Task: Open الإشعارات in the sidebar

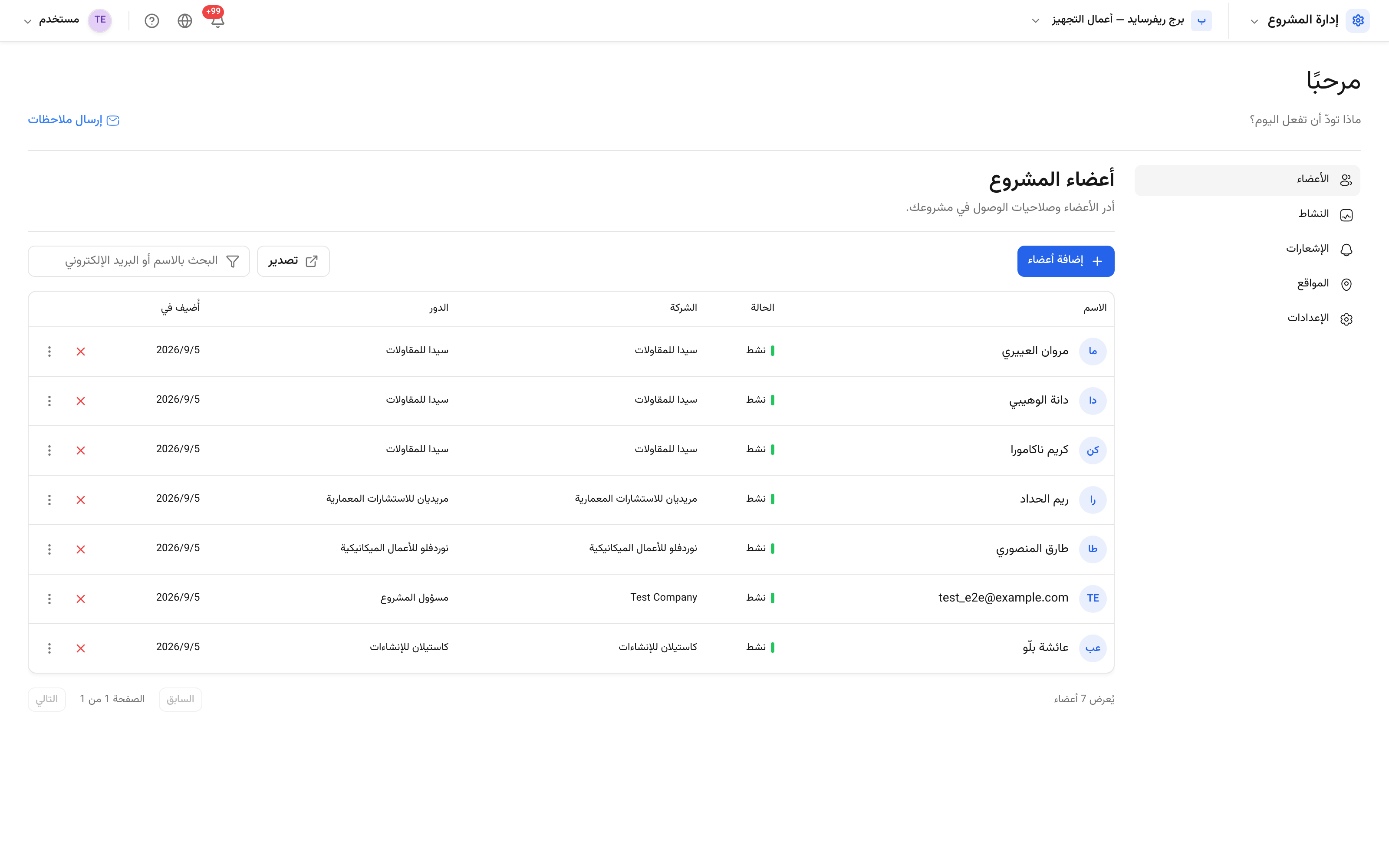Action: (x=1247, y=249)
